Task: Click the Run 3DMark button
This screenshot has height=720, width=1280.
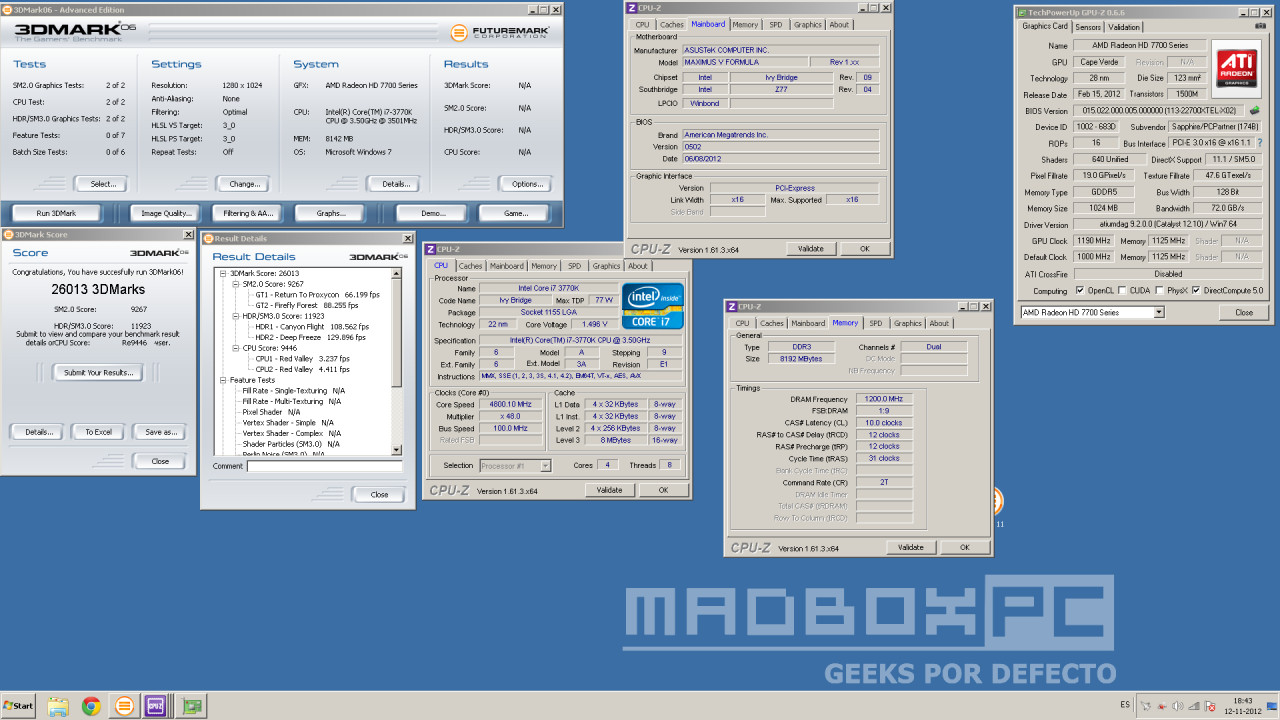Action: 56,213
